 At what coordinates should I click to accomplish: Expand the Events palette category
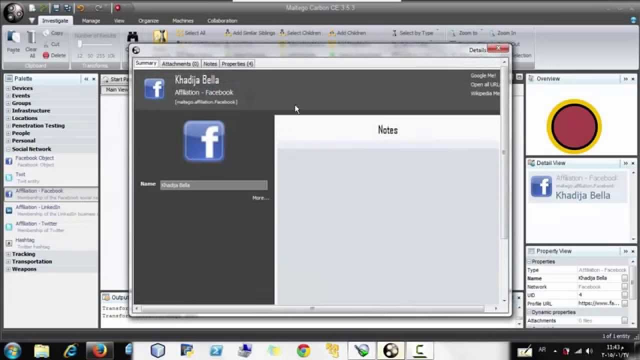pos(8,96)
